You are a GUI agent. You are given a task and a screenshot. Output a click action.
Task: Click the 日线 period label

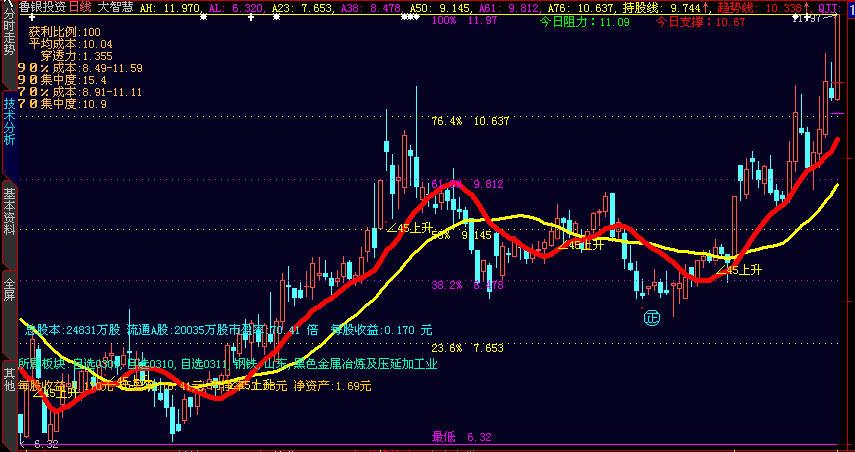tap(81, 7)
